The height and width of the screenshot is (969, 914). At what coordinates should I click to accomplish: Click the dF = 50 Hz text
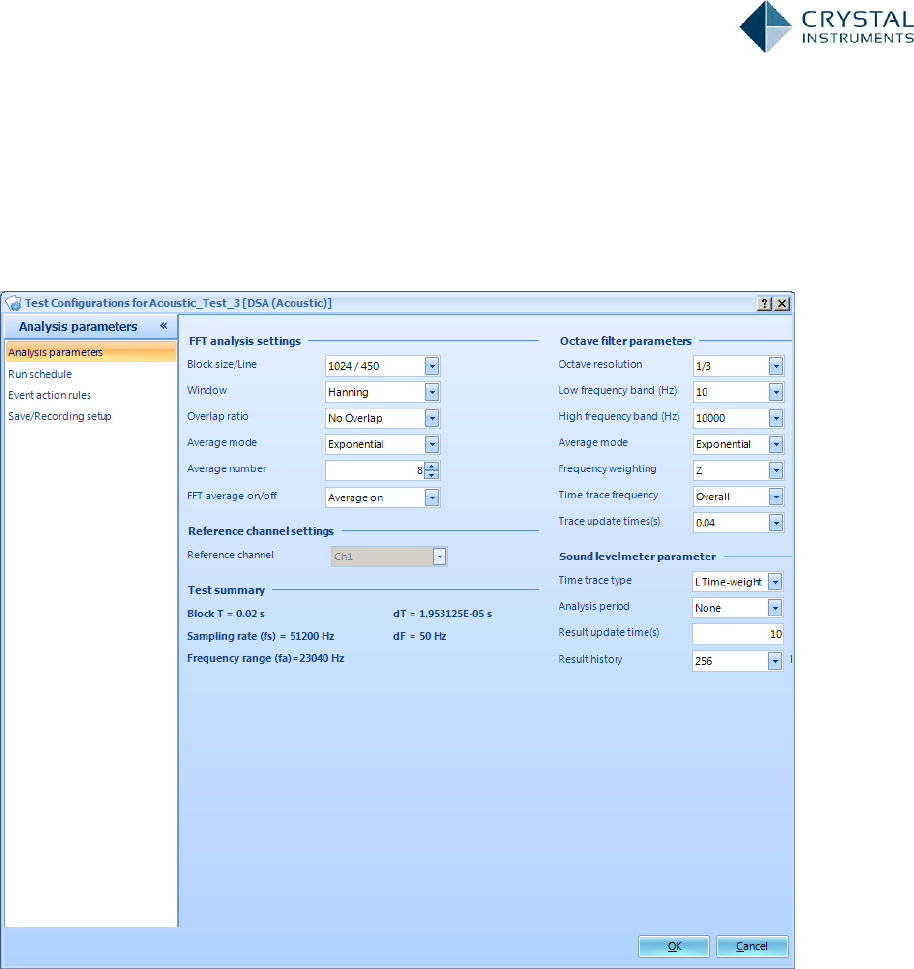click(420, 636)
